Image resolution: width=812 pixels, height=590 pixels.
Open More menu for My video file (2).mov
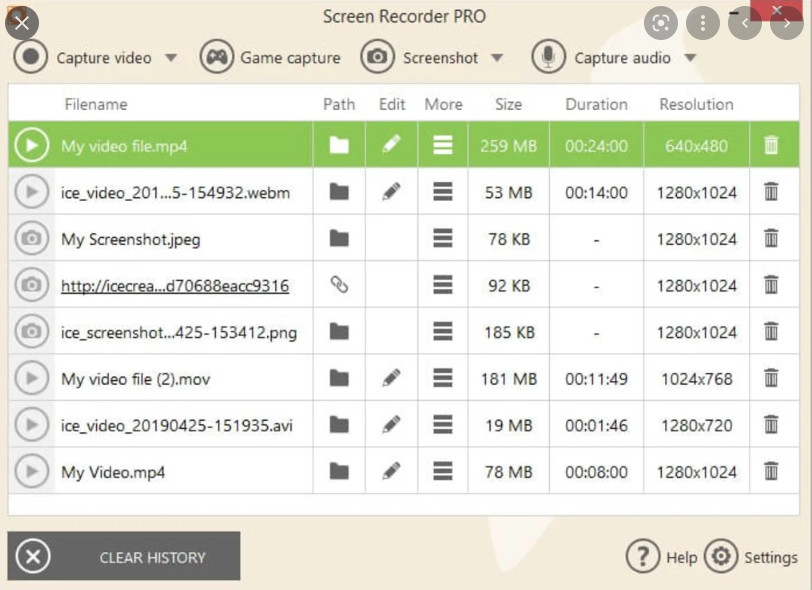(443, 378)
